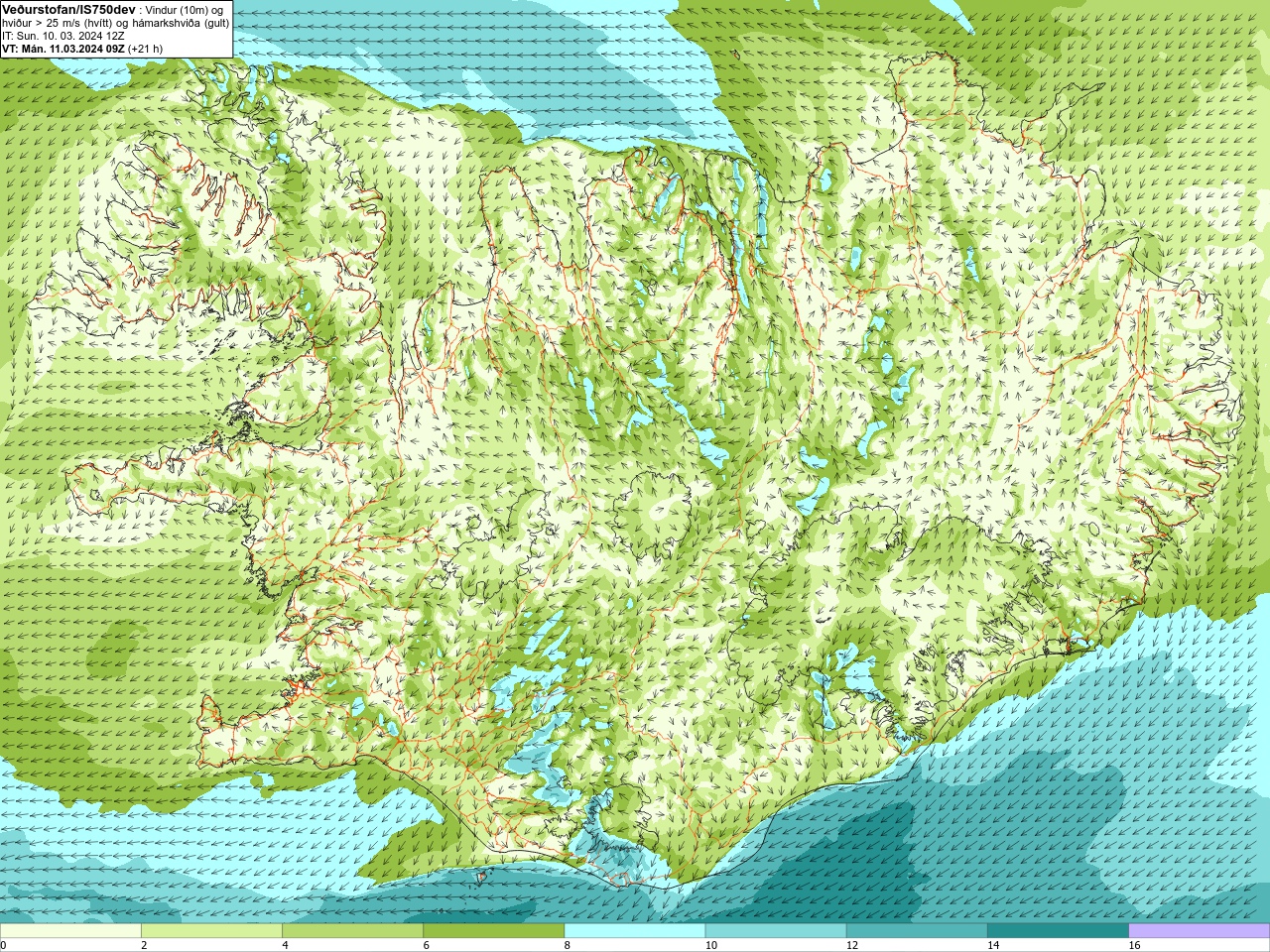Click the green 4–6 m/s legend swatch

(352, 930)
